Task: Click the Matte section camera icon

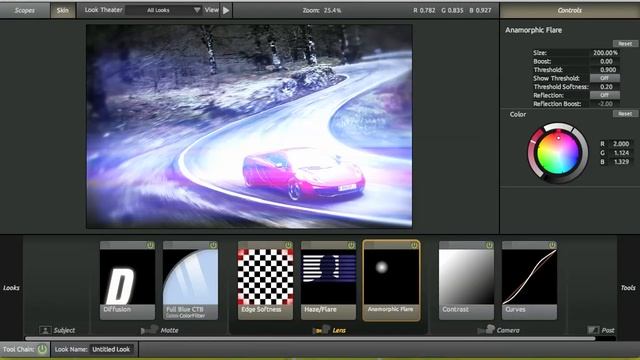Action: click(150, 329)
